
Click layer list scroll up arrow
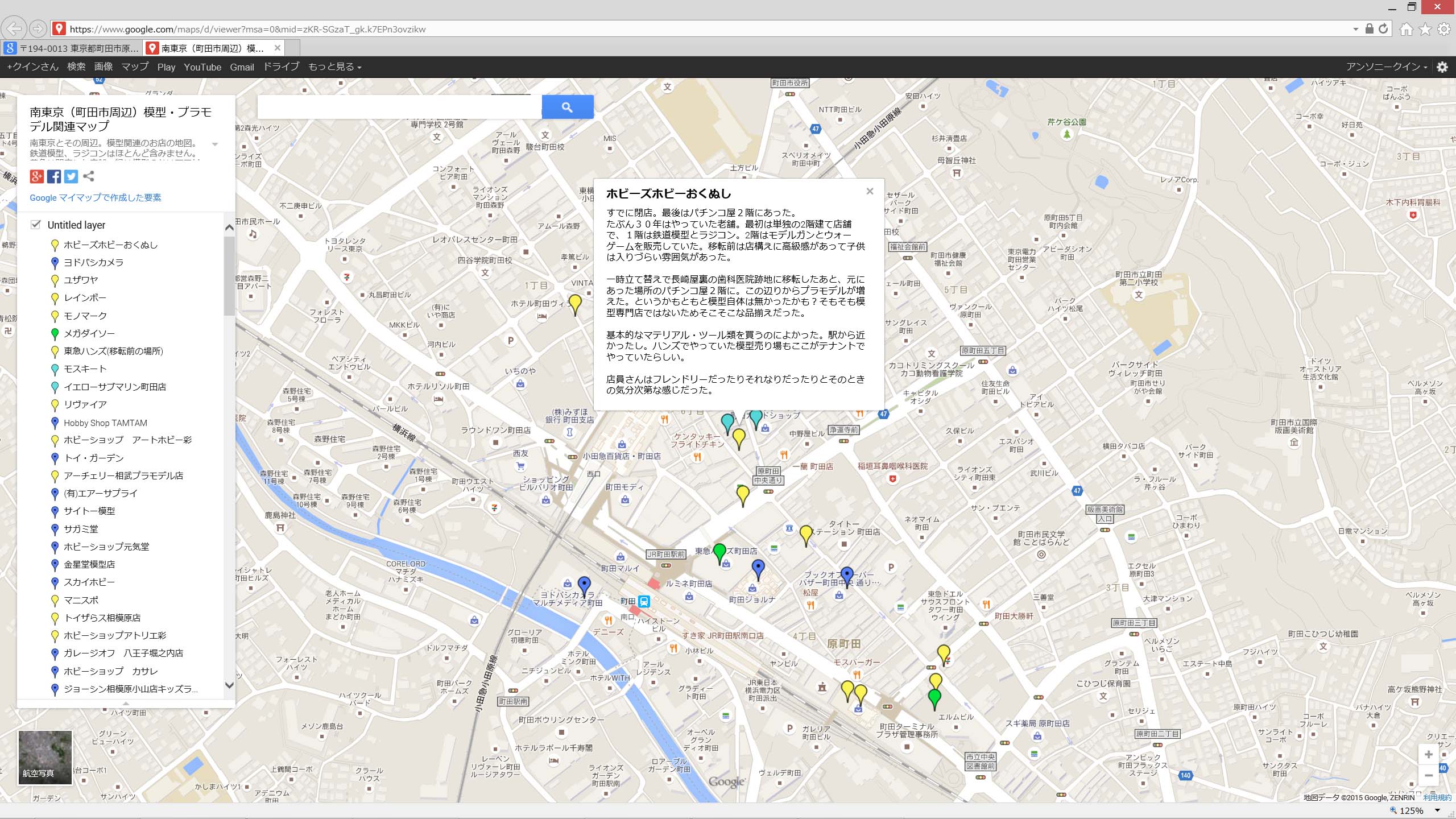229,227
